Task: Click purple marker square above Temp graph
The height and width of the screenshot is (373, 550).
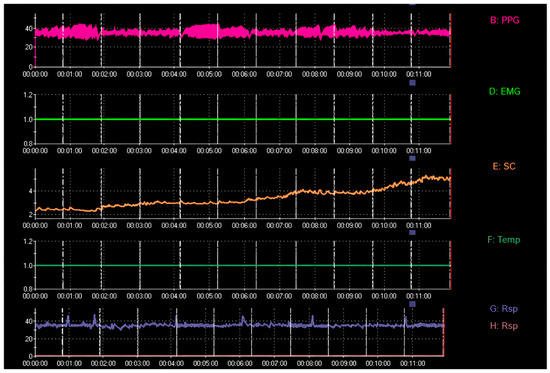Action: (x=412, y=232)
